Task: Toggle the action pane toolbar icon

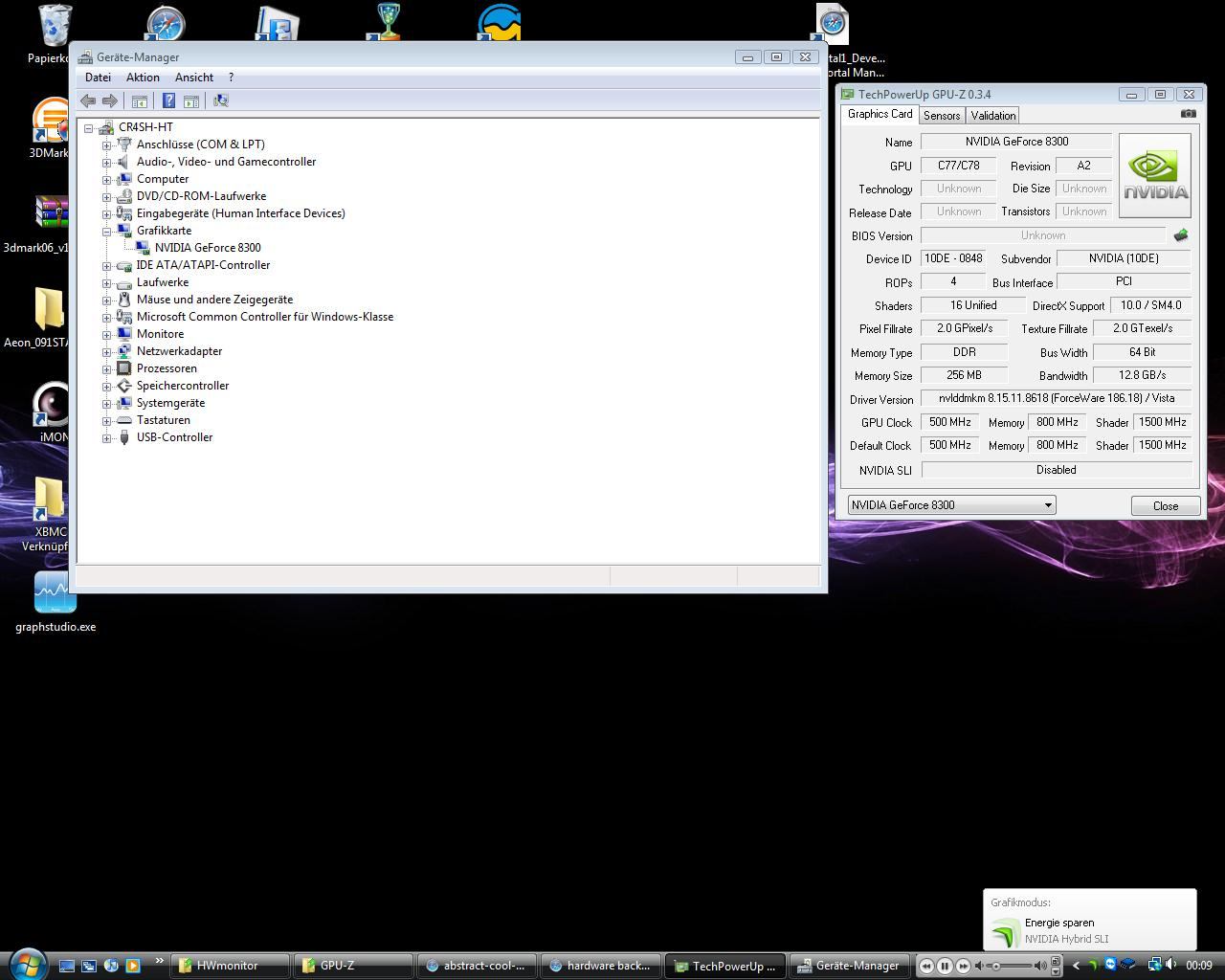Action: (x=191, y=100)
